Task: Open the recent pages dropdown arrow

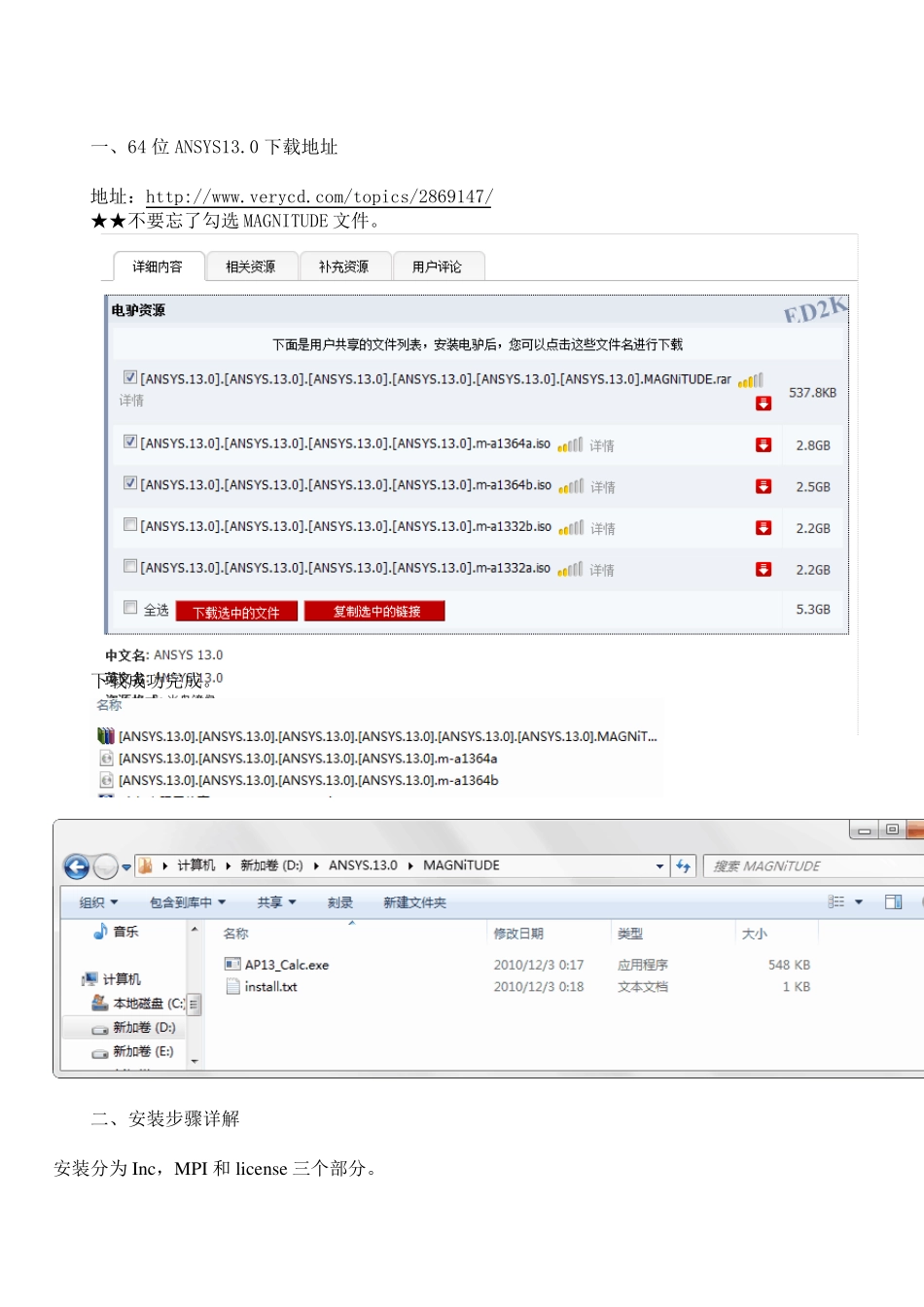Action: point(125,866)
